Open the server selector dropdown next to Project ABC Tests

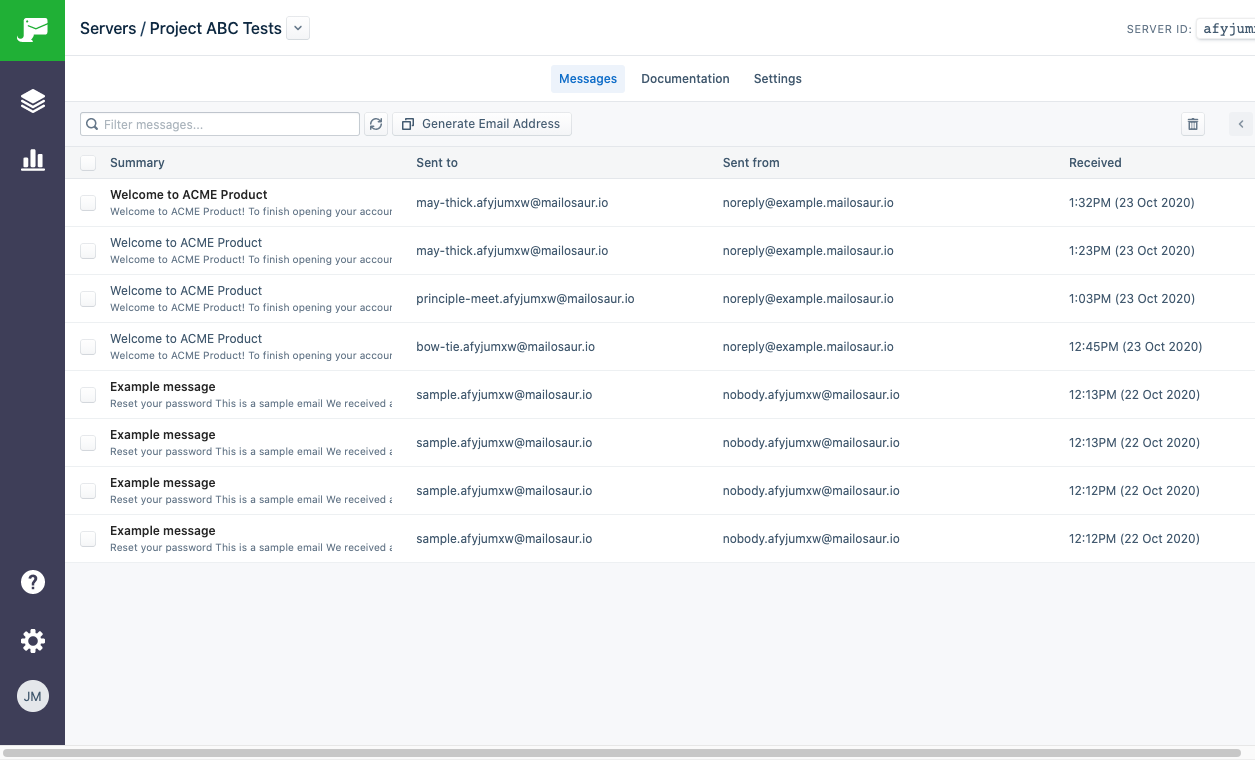pos(298,29)
